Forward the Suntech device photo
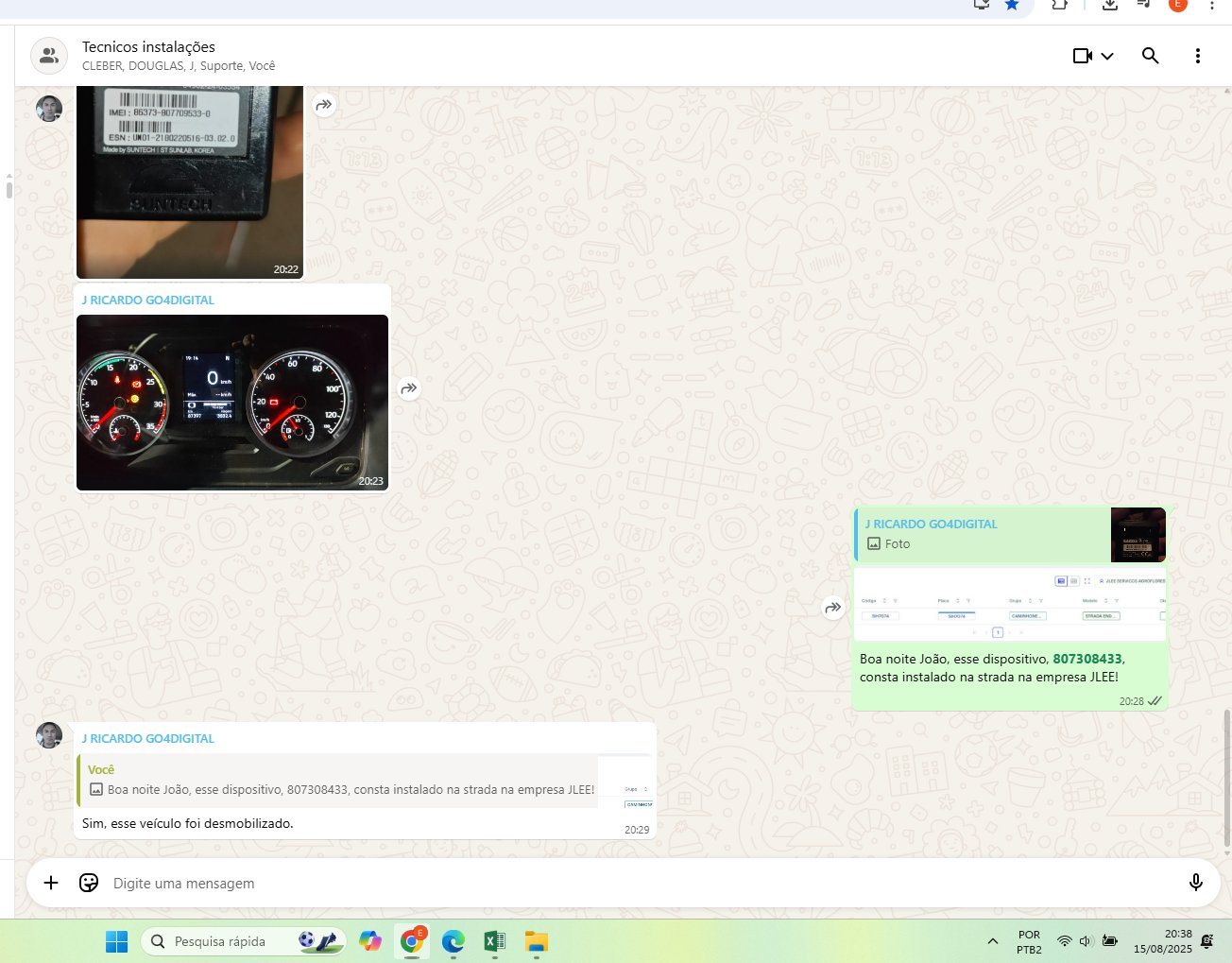The height and width of the screenshot is (963, 1232). click(x=324, y=105)
